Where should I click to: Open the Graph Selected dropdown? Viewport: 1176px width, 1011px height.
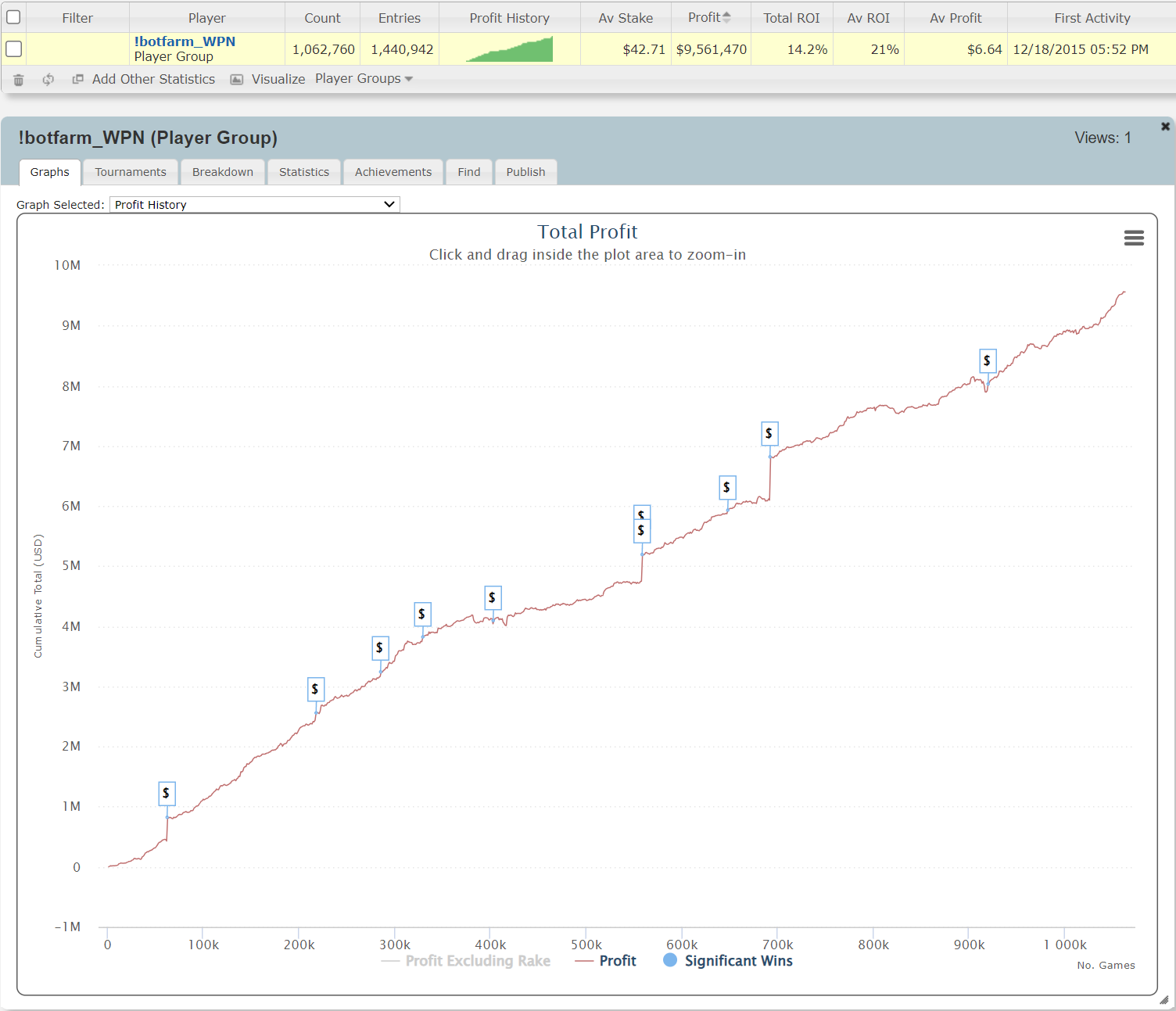pos(254,205)
